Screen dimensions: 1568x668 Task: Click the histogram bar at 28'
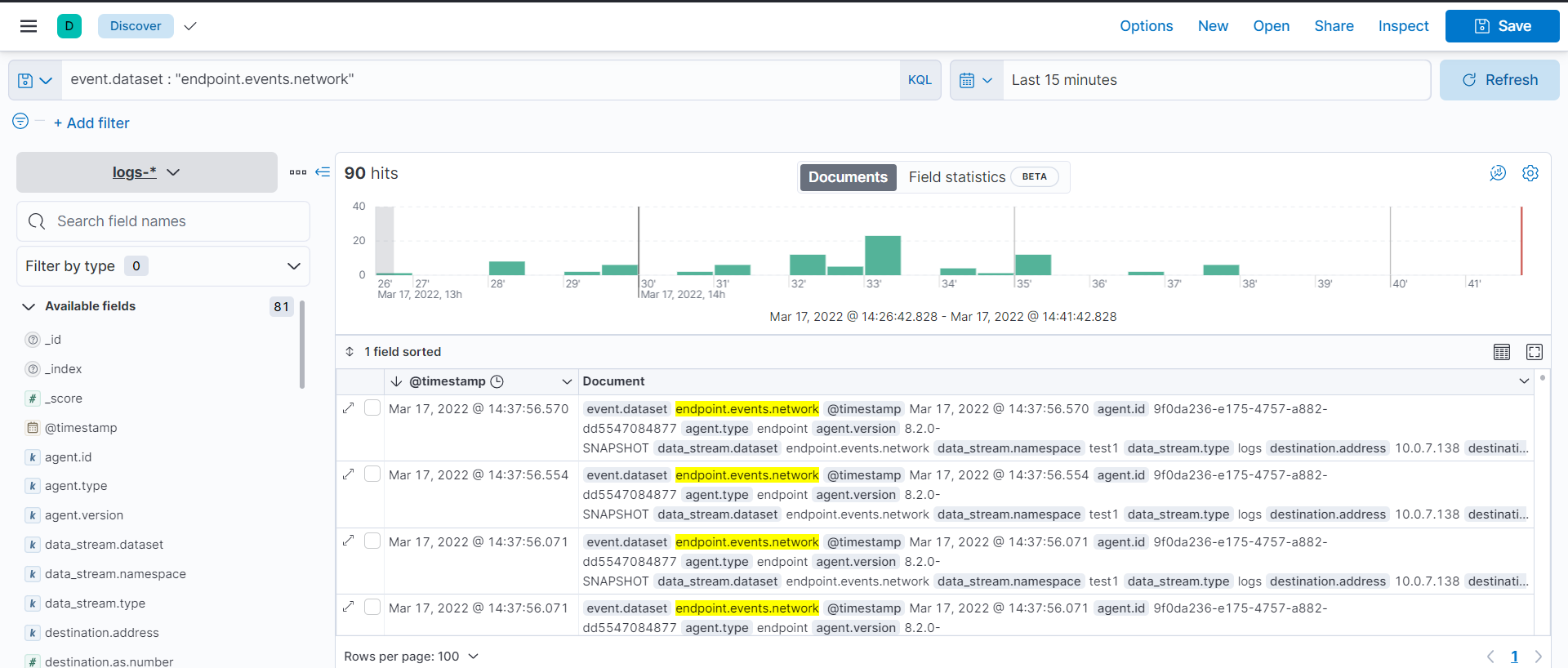pyautogui.click(x=507, y=269)
